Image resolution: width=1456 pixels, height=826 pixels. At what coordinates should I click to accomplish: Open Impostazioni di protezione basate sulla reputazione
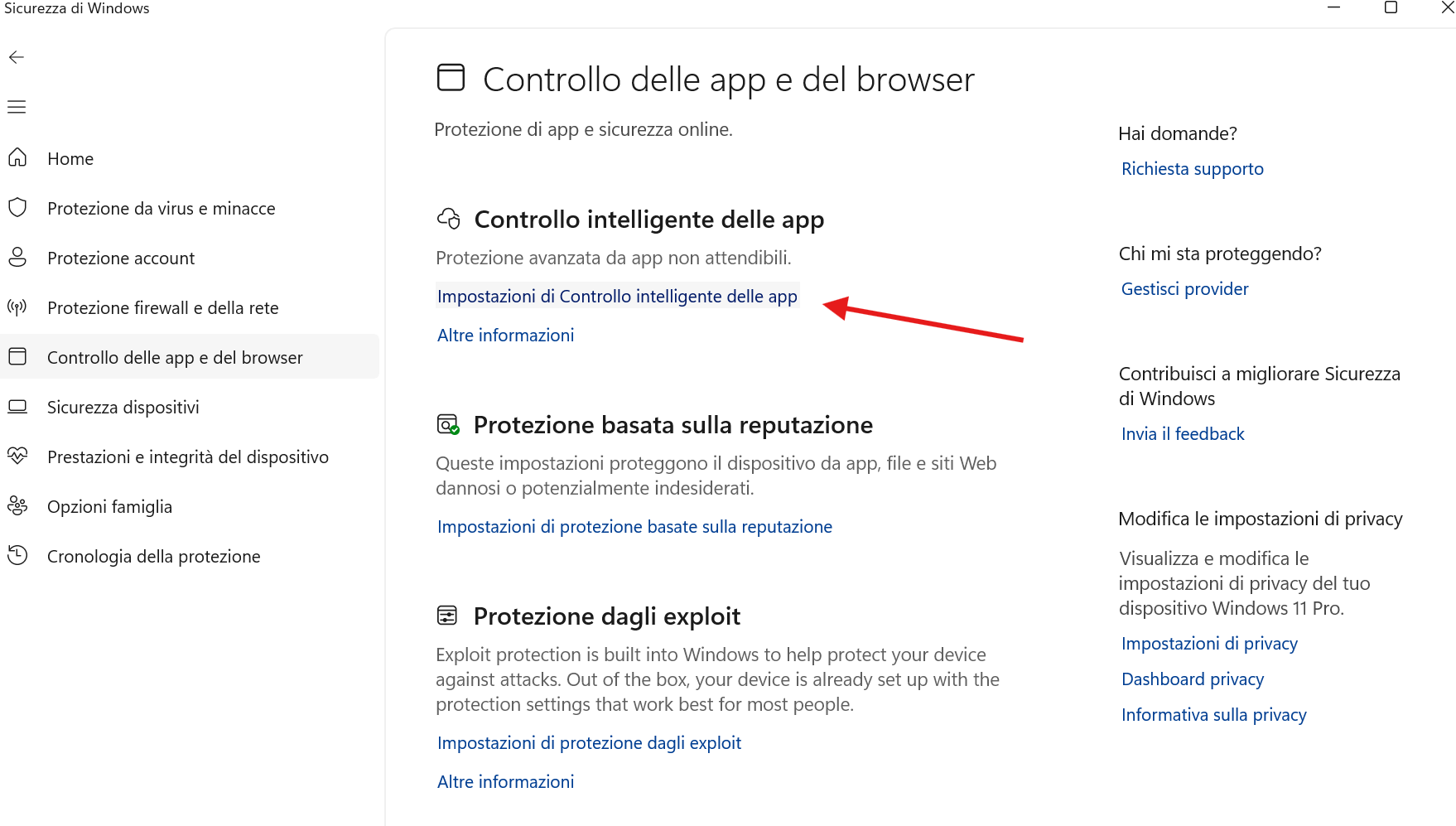635,527
